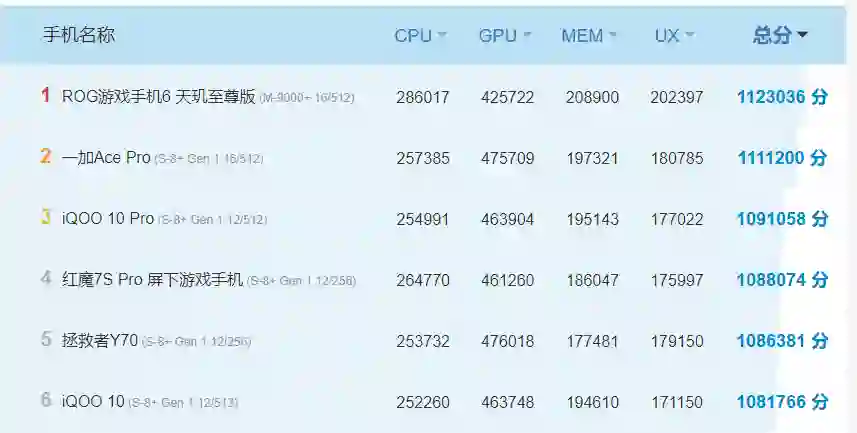Viewport: 857px width, 433px height.
Task: Click CPU score 257385
Action: click(x=423, y=159)
